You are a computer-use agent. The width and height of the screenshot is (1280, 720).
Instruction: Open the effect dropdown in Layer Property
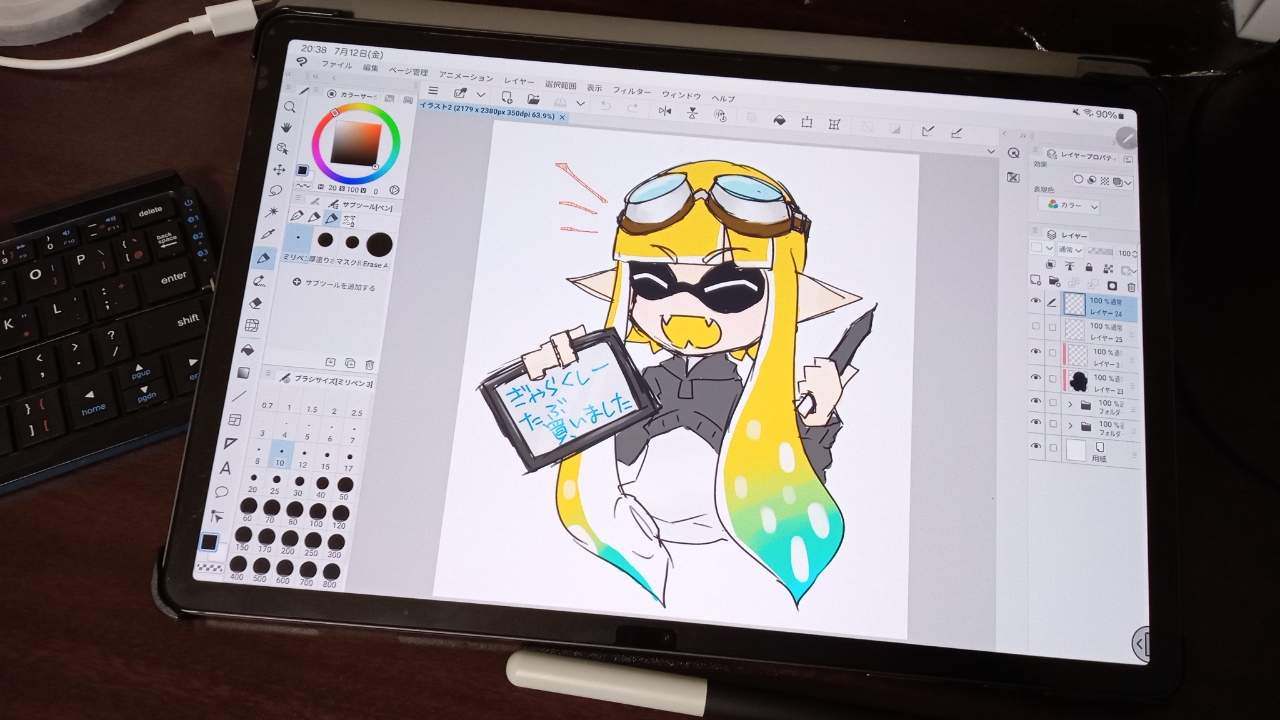point(1127,182)
